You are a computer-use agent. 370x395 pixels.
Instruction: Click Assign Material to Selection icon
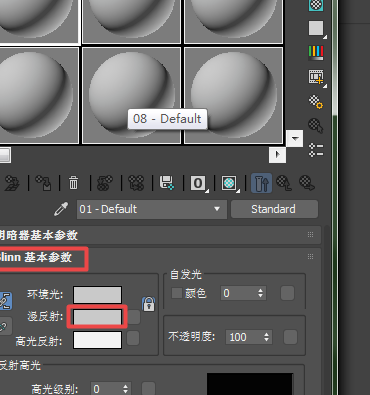43,183
